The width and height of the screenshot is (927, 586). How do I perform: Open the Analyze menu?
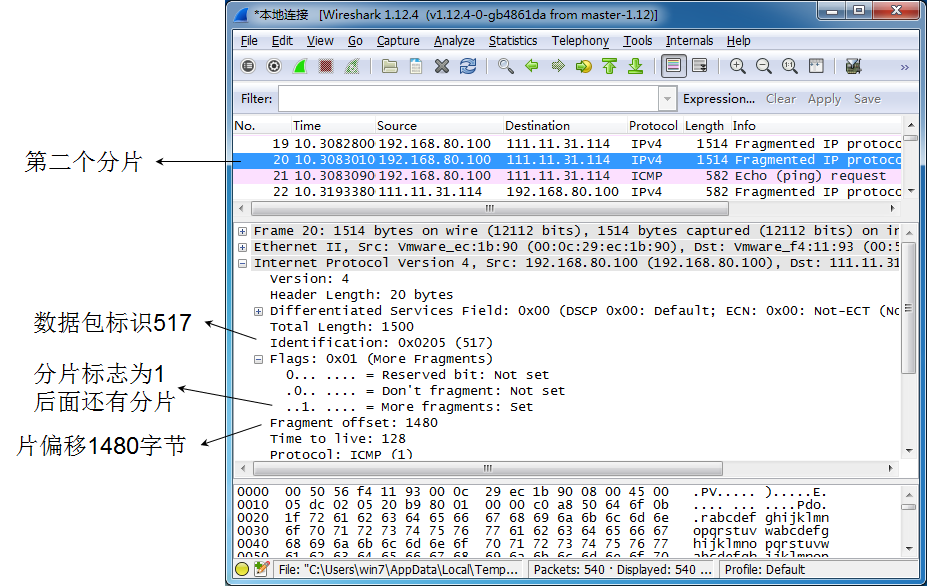[454, 41]
